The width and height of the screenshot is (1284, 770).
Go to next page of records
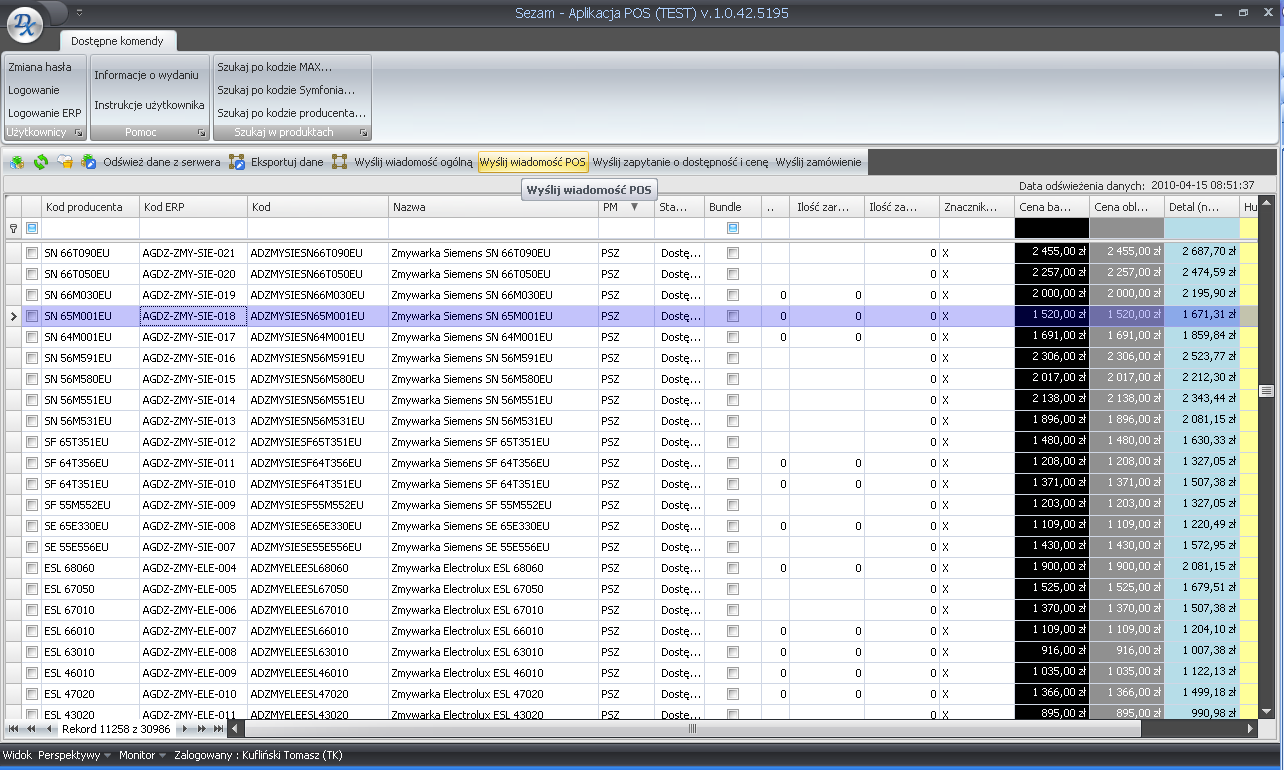[201, 729]
